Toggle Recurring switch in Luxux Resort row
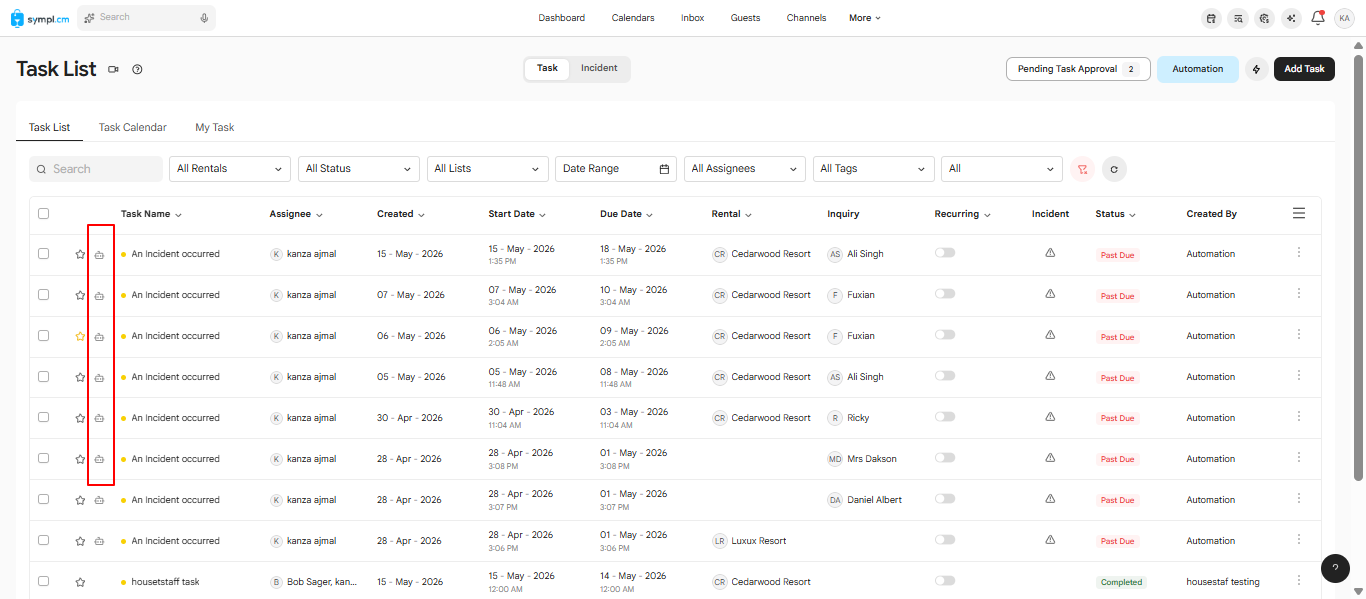Viewport: 1366px width, 599px height. click(945, 540)
